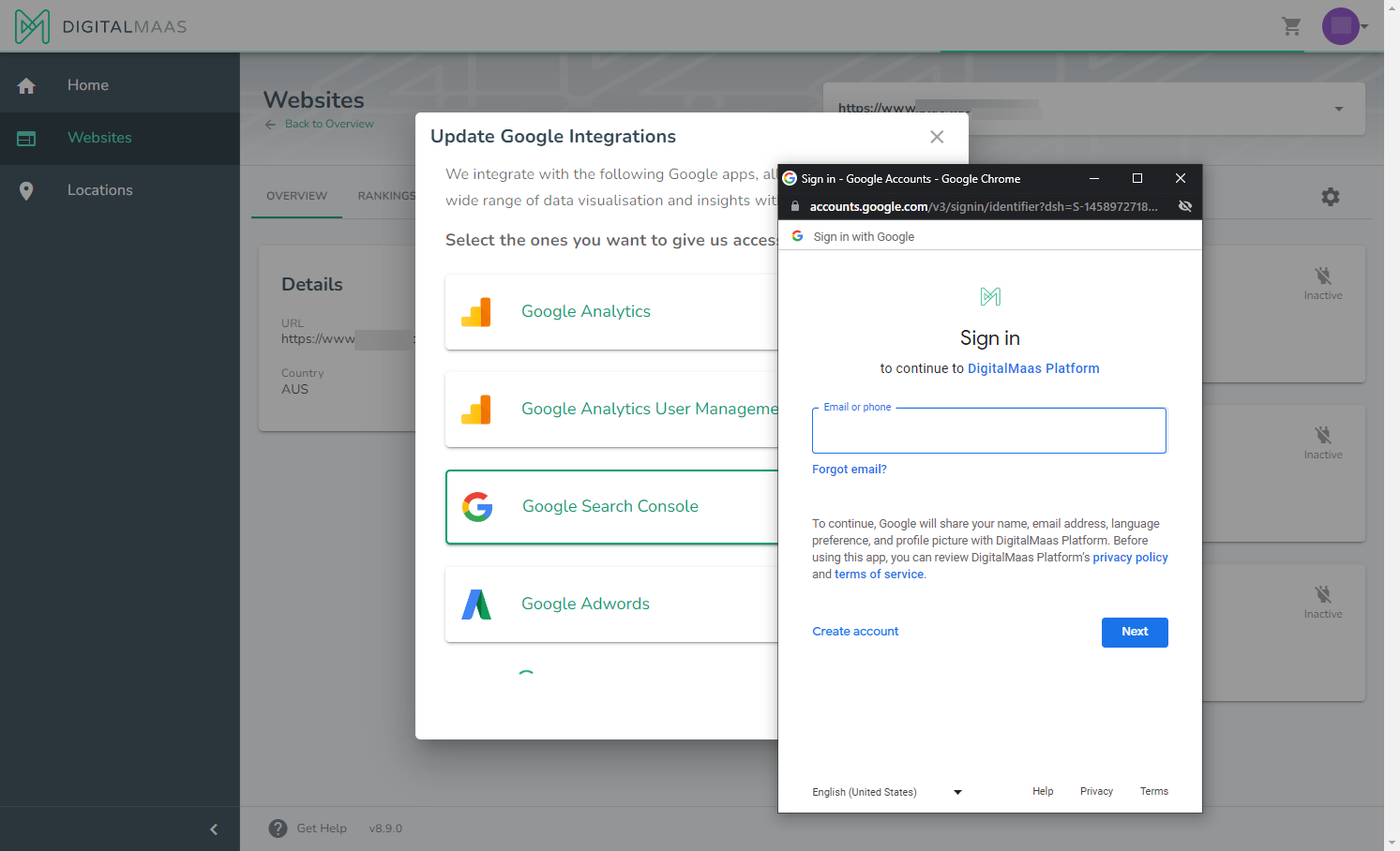Open the privacy policy link
Image resolution: width=1400 pixels, height=851 pixels.
[1130, 558]
